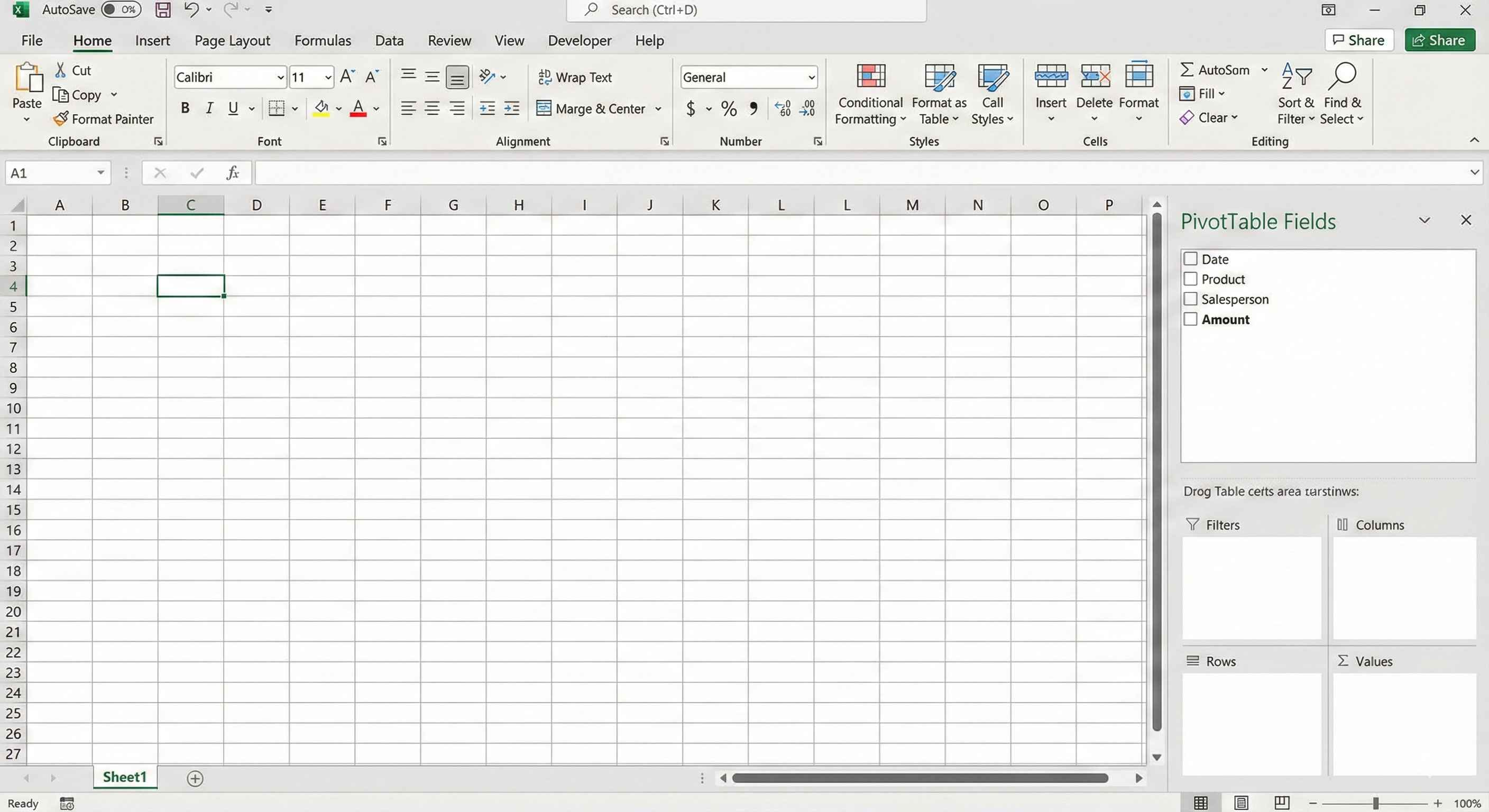The height and width of the screenshot is (812, 1489).
Task: Expand the General number format dropdown
Action: 811,77
